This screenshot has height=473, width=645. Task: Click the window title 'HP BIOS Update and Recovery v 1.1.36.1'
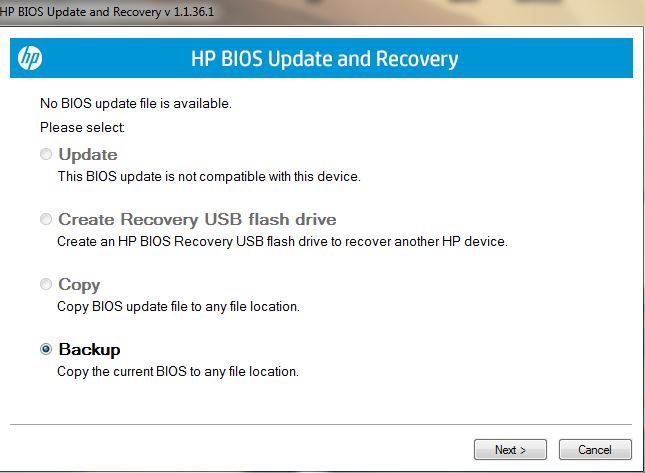(107, 12)
